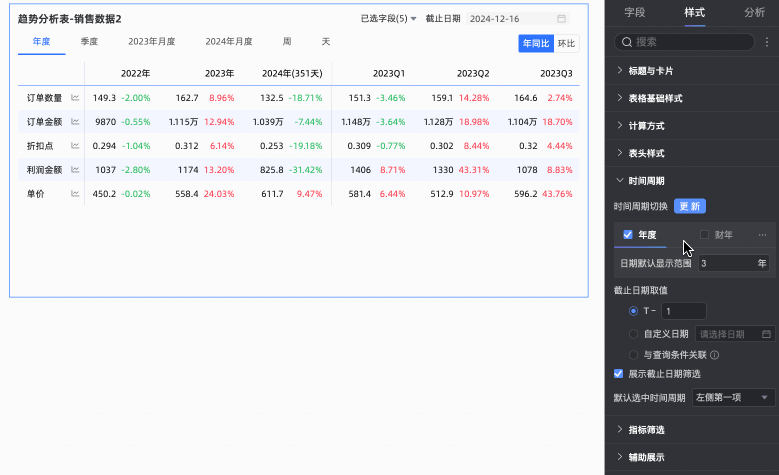Check the 年度 checkbox

[x=628, y=235]
